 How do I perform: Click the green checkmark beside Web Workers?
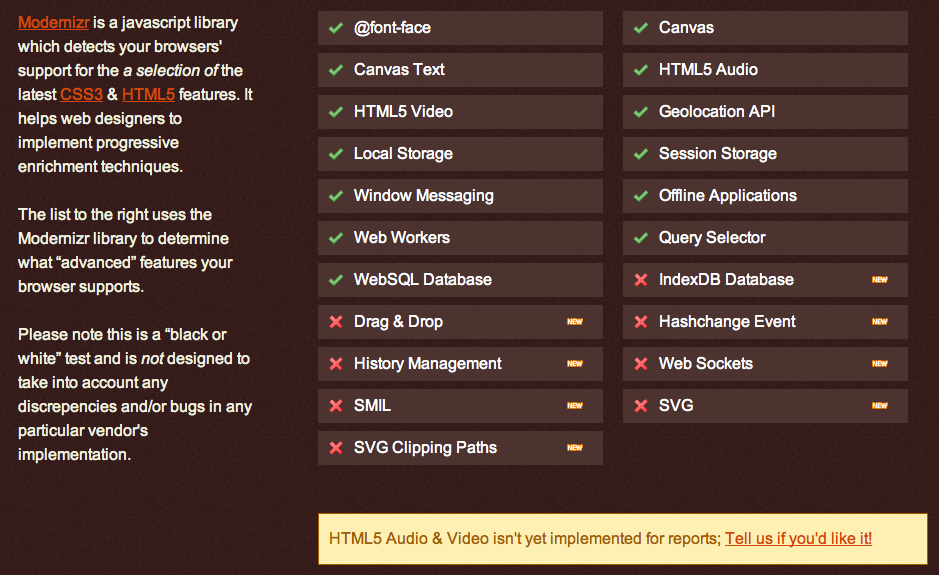click(336, 238)
